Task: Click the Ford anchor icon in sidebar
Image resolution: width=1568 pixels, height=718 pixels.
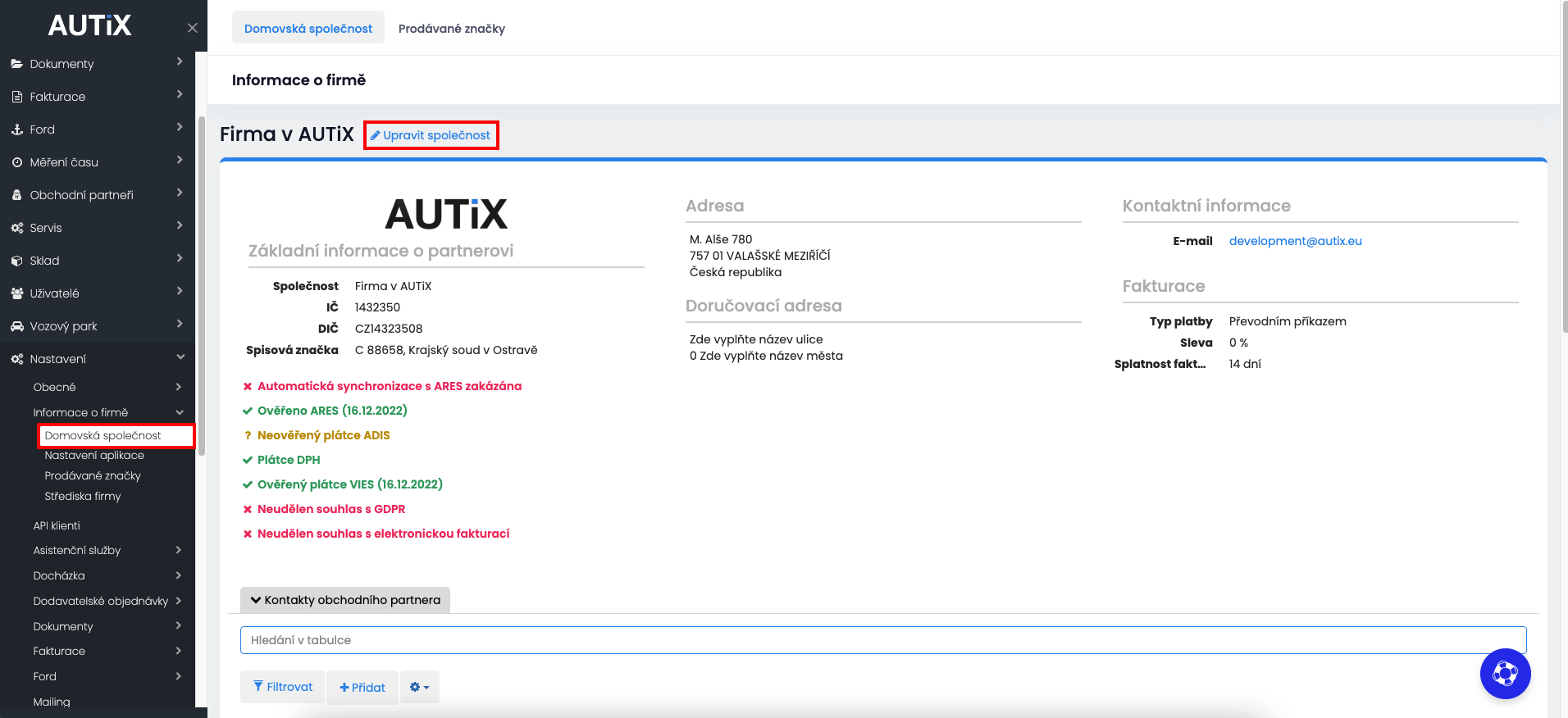Action: pyautogui.click(x=16, y=130)
